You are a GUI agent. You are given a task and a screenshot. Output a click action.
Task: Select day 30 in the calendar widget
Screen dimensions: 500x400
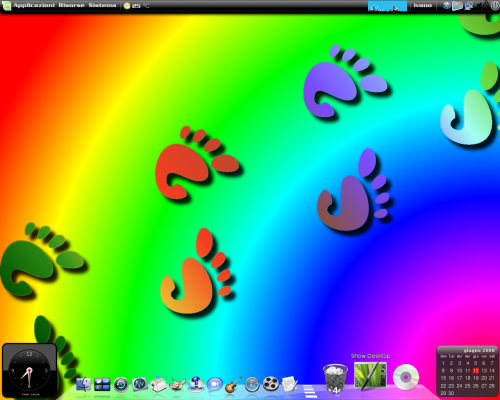[451, 393]
